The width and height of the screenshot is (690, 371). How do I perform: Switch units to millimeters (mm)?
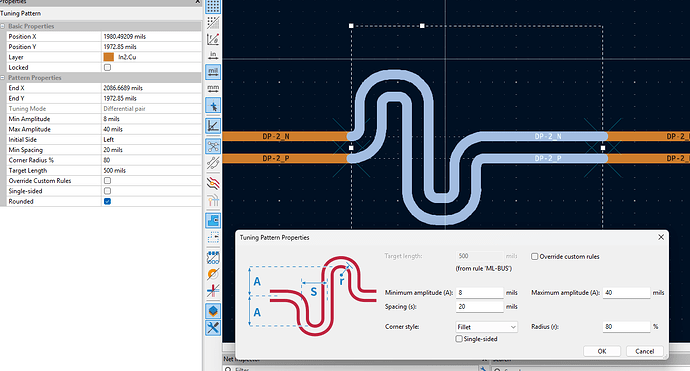click(x=213, y=88)
